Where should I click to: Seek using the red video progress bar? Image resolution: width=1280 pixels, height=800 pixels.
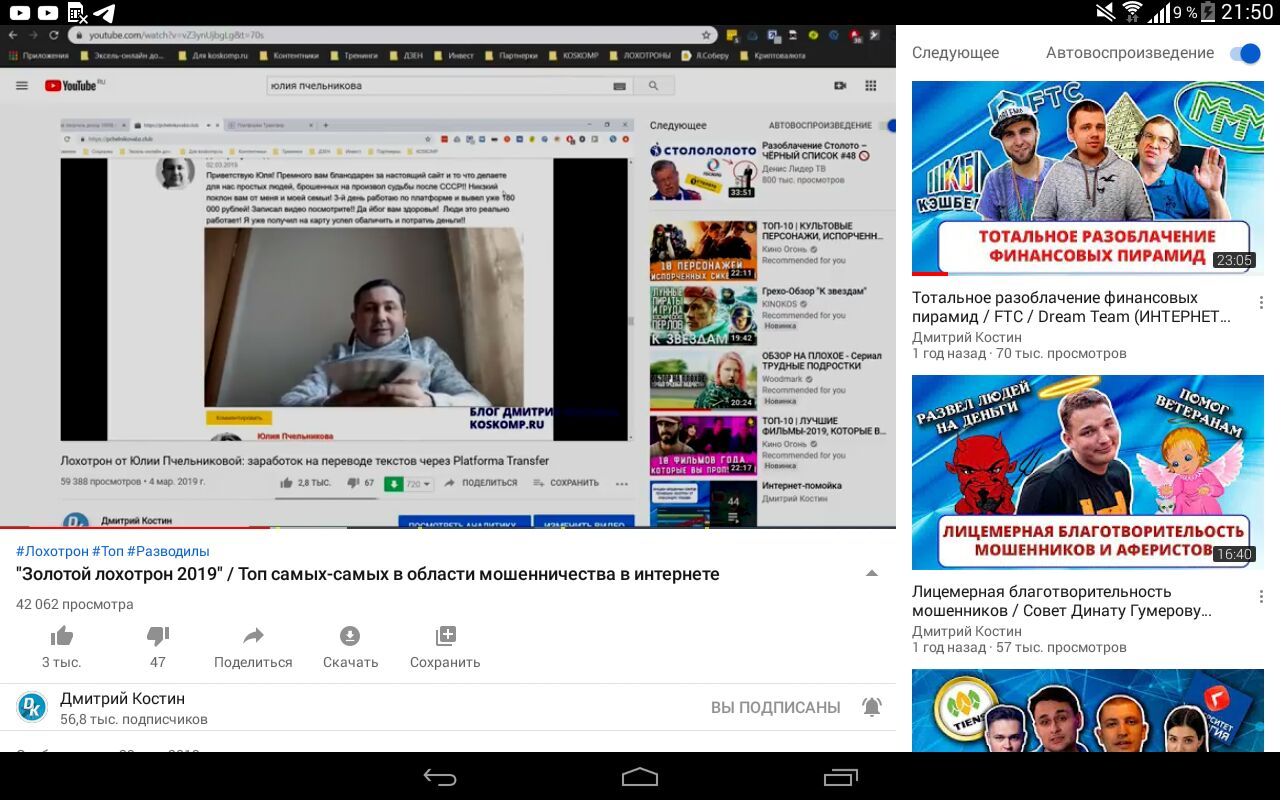click(x=448, y=527)
